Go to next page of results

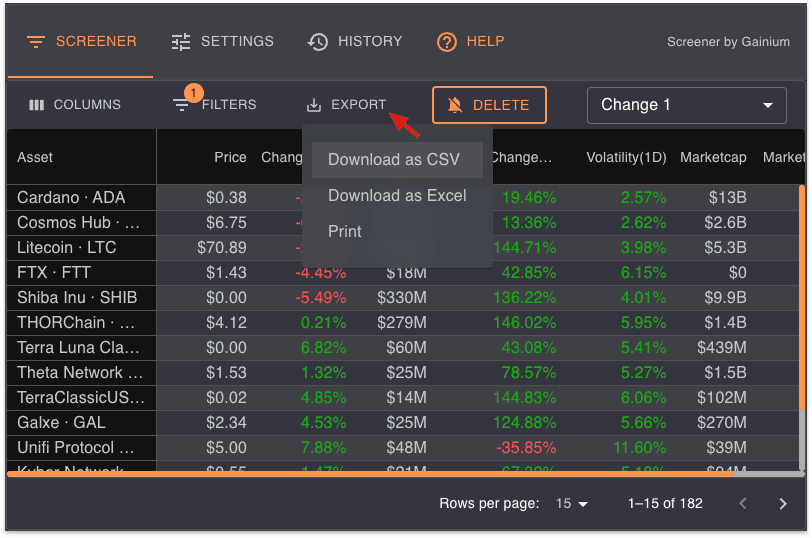pyautogui.click(x=783, y=504)
